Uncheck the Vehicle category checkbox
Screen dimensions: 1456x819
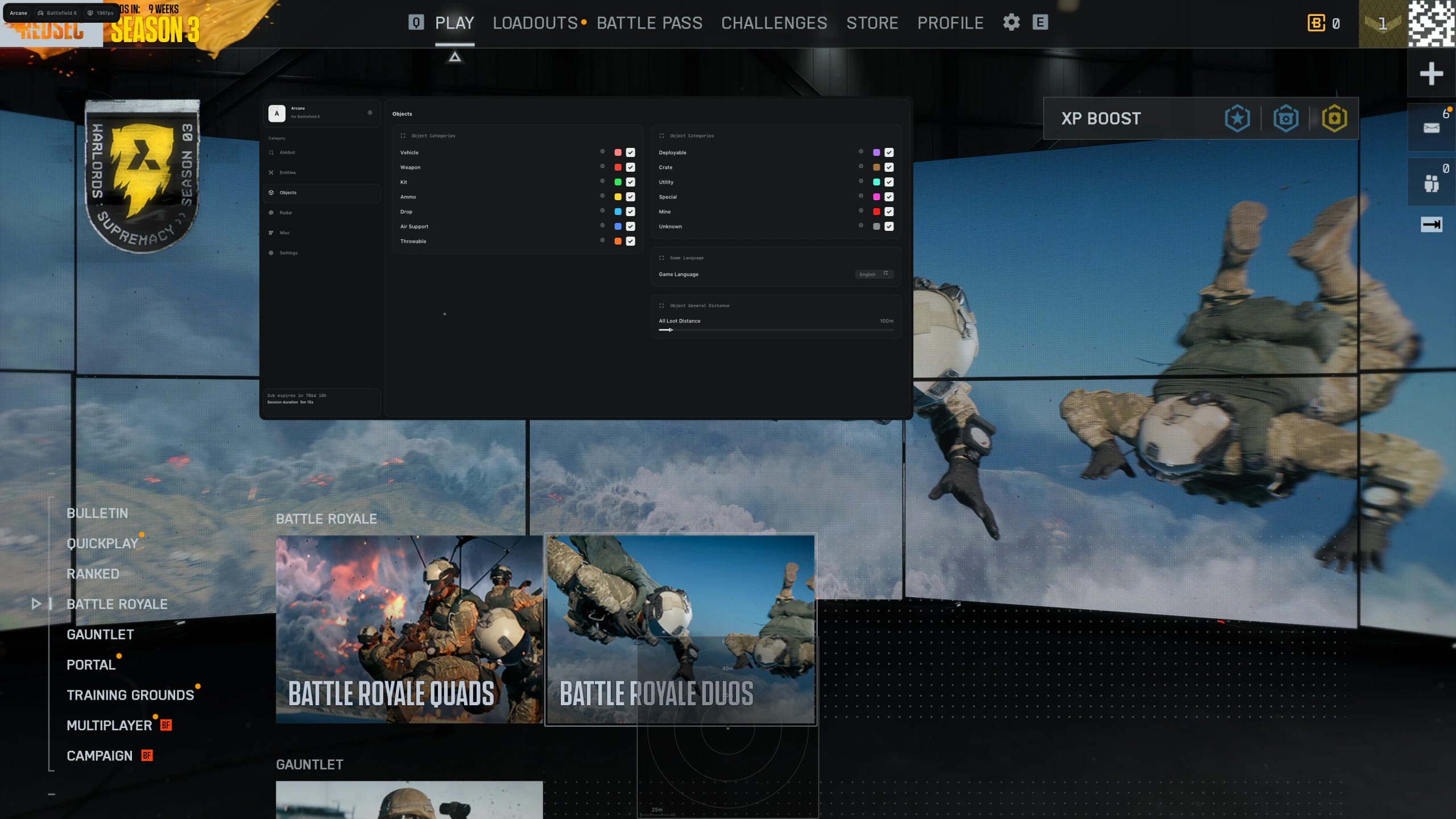click(630, 152)
